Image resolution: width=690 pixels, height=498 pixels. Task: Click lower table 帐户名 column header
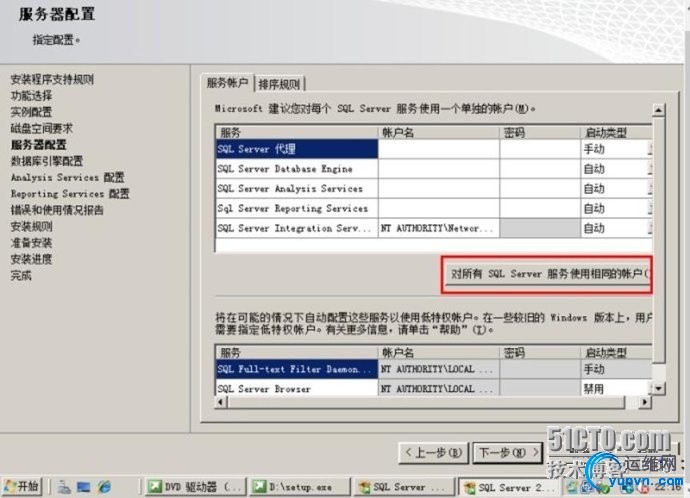pyautogui.click(x=439, y=352)
